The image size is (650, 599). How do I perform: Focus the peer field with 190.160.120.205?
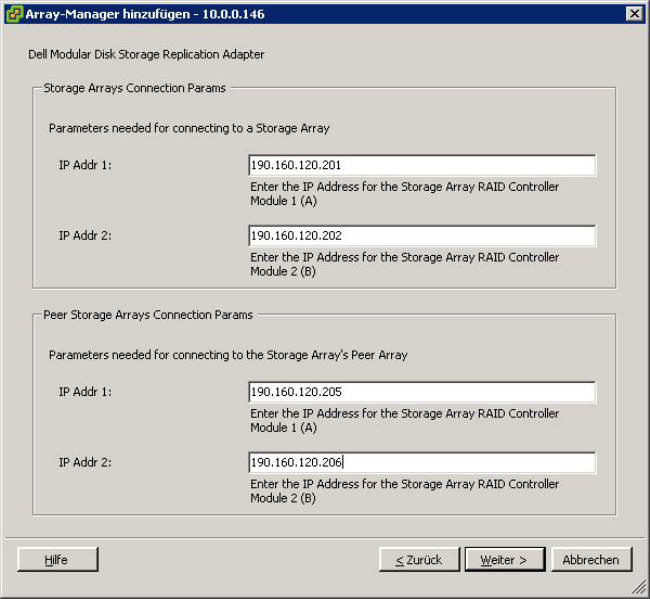click(421, 392)
